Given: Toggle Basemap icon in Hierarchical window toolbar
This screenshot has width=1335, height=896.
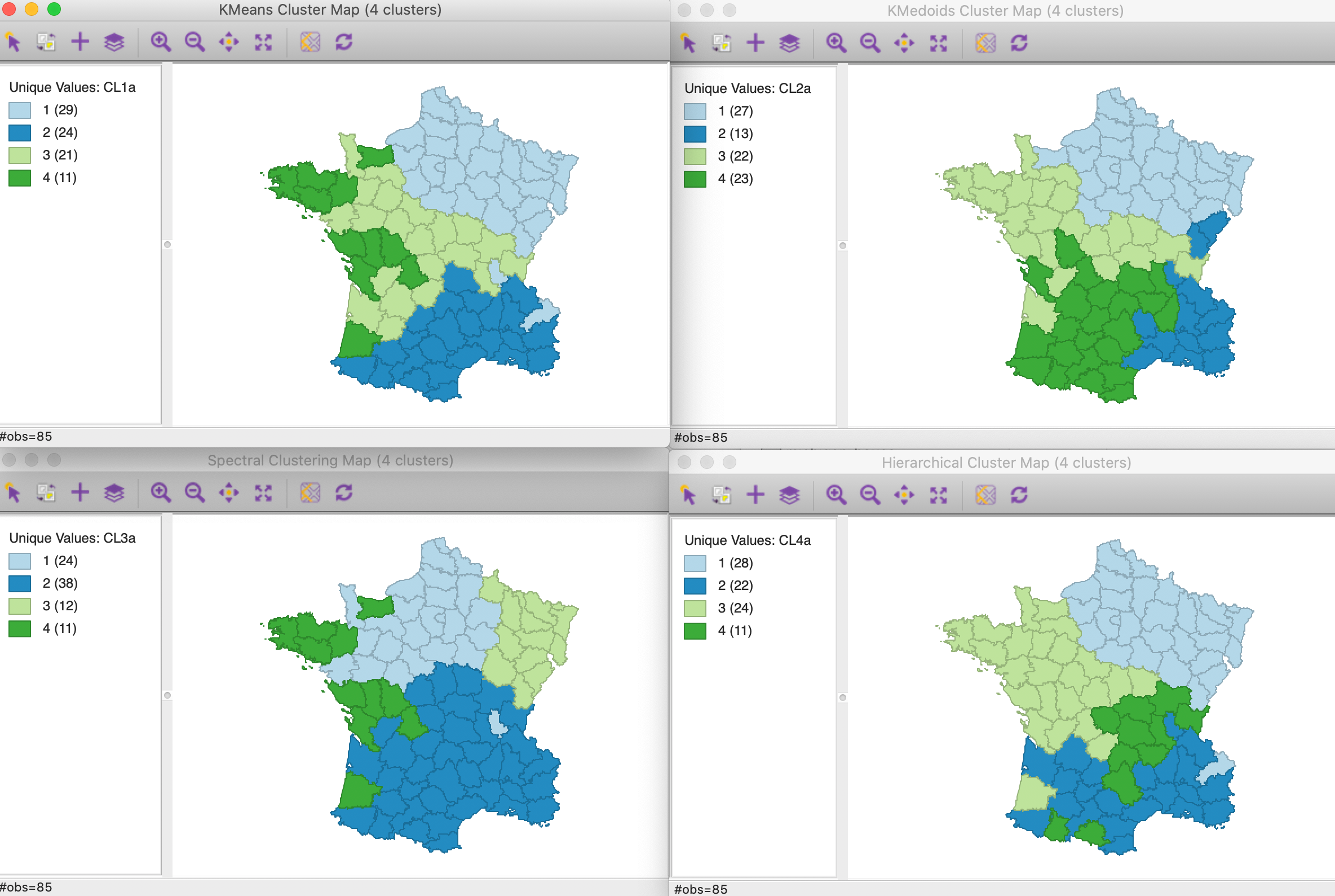Looking at the screenshot, I should pos(985,495).
